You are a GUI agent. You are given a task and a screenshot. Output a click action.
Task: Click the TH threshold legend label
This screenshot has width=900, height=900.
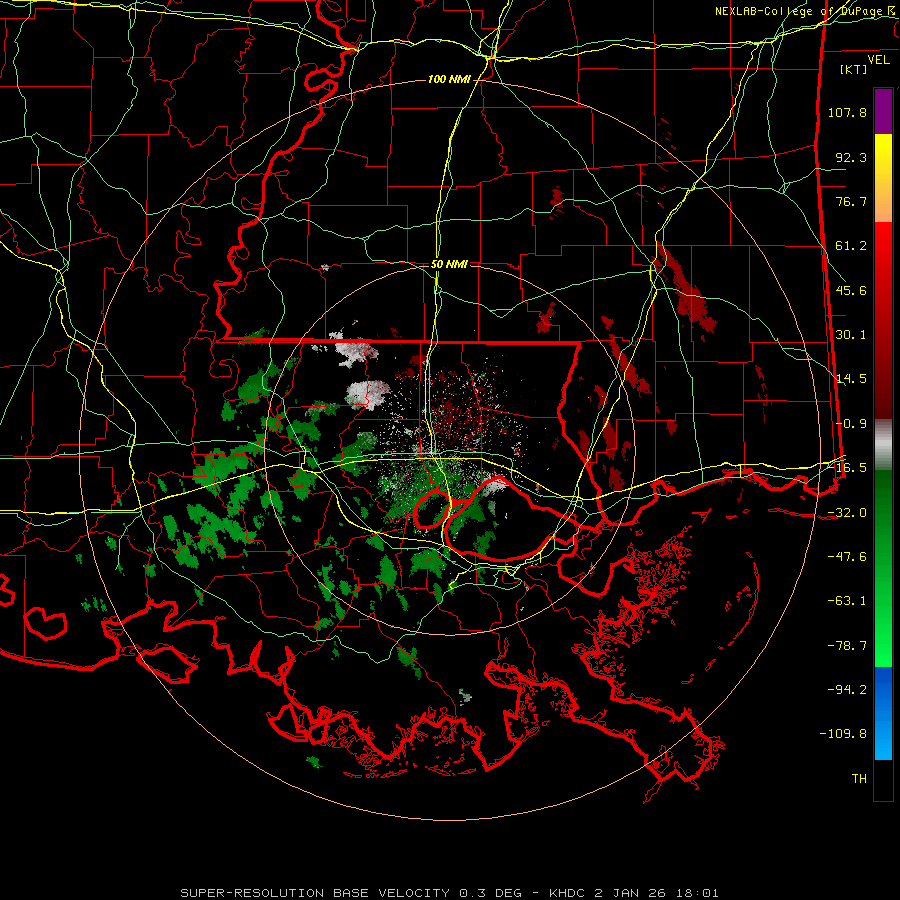tap(859, 779)
